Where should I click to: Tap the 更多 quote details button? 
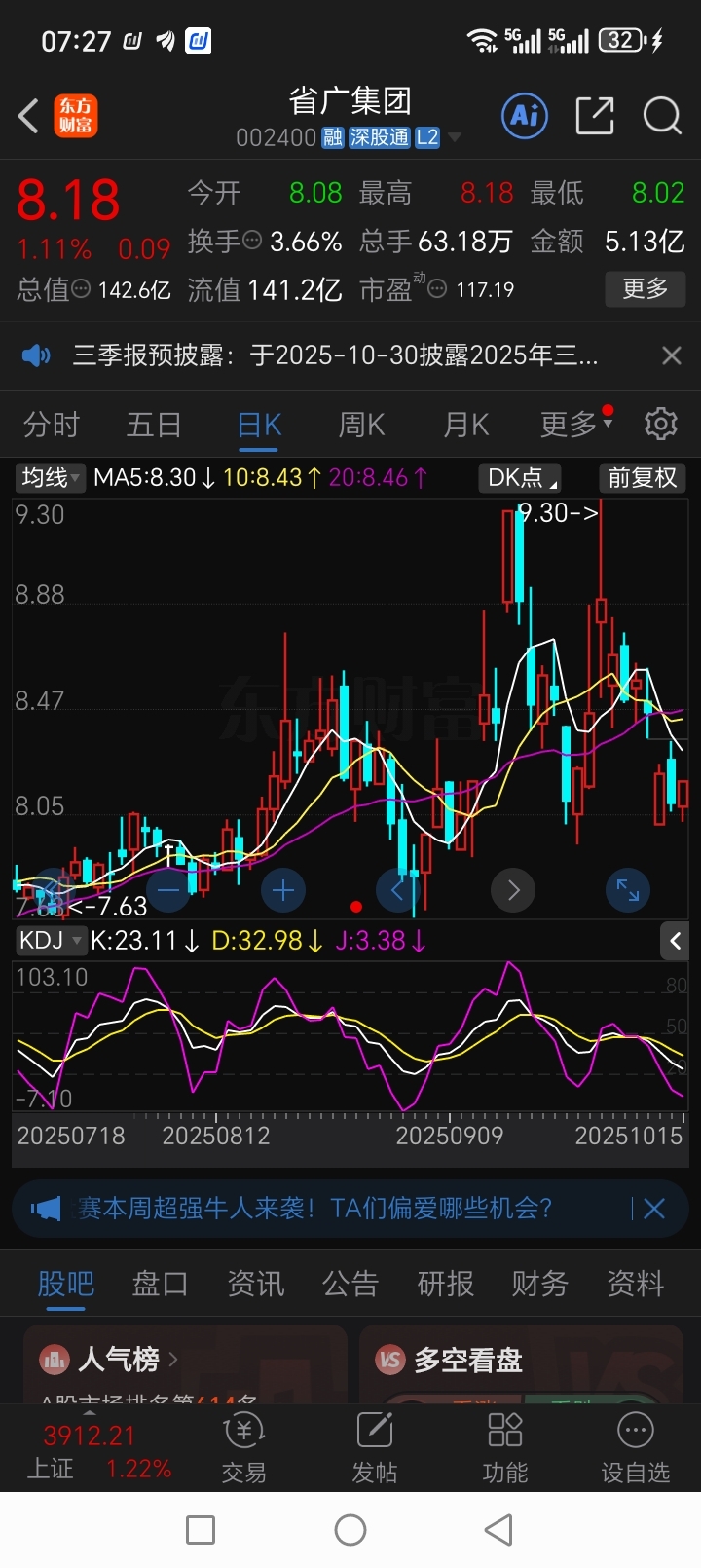645,288
